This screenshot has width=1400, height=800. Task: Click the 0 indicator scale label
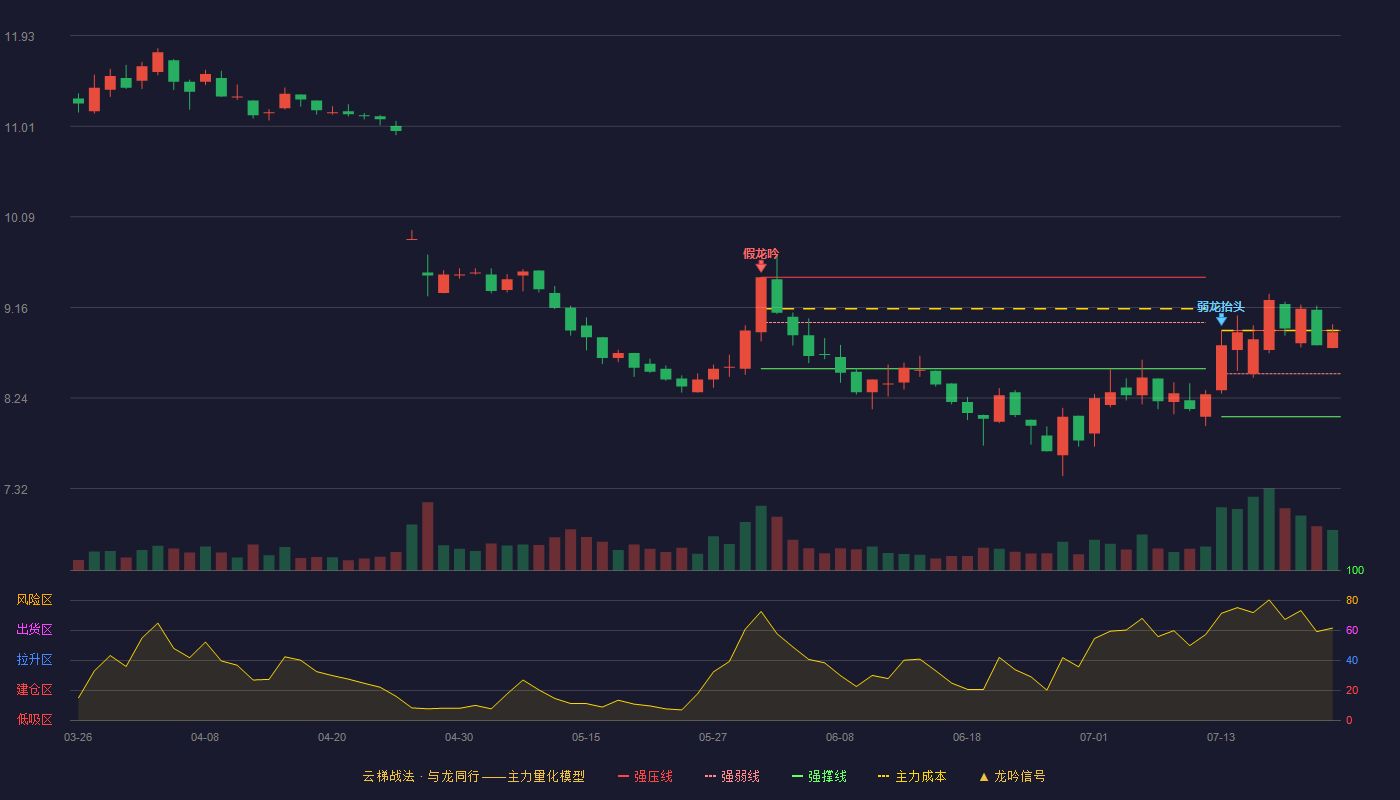click(x=1349, y=720)
